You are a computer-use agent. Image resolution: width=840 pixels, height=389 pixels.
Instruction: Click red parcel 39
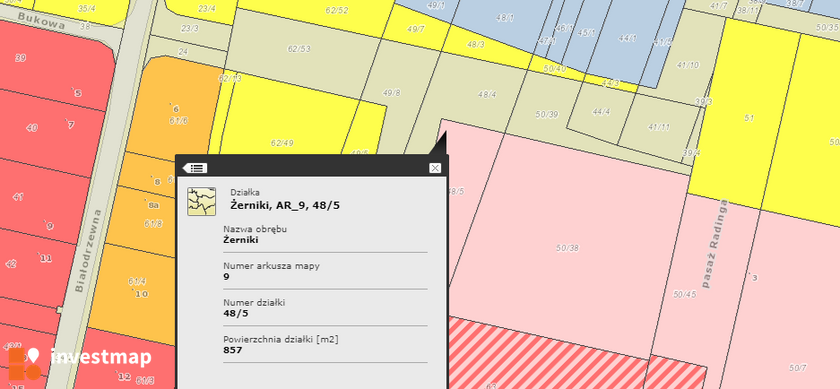coord(20,58)
